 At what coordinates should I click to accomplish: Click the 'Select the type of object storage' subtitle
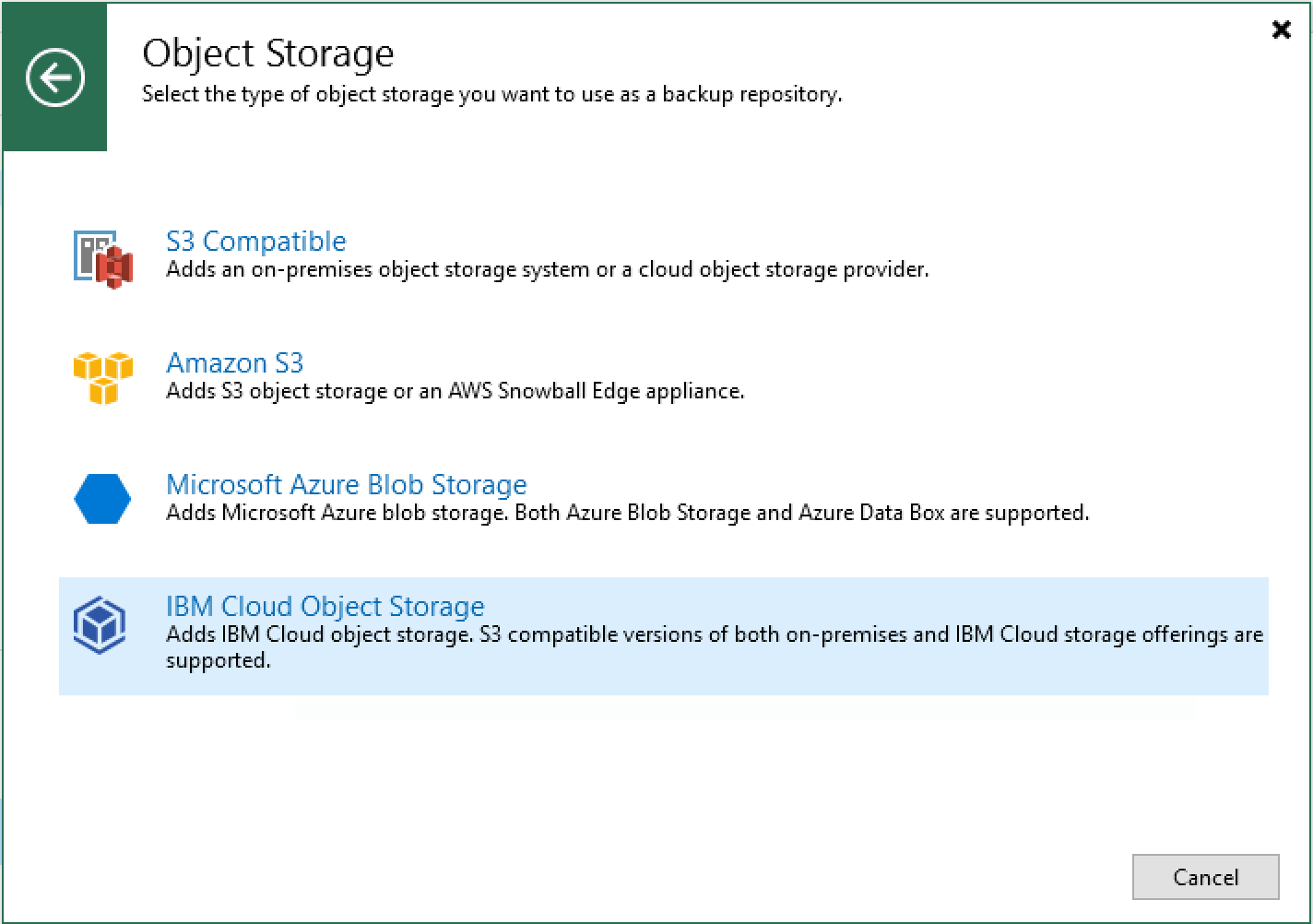491,94
